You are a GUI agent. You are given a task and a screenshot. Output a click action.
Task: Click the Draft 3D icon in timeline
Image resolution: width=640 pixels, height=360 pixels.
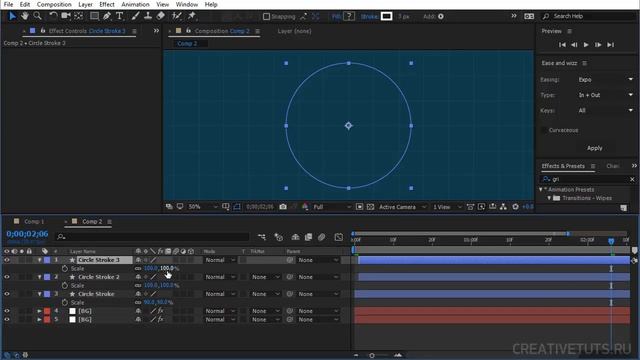(279, 237)
